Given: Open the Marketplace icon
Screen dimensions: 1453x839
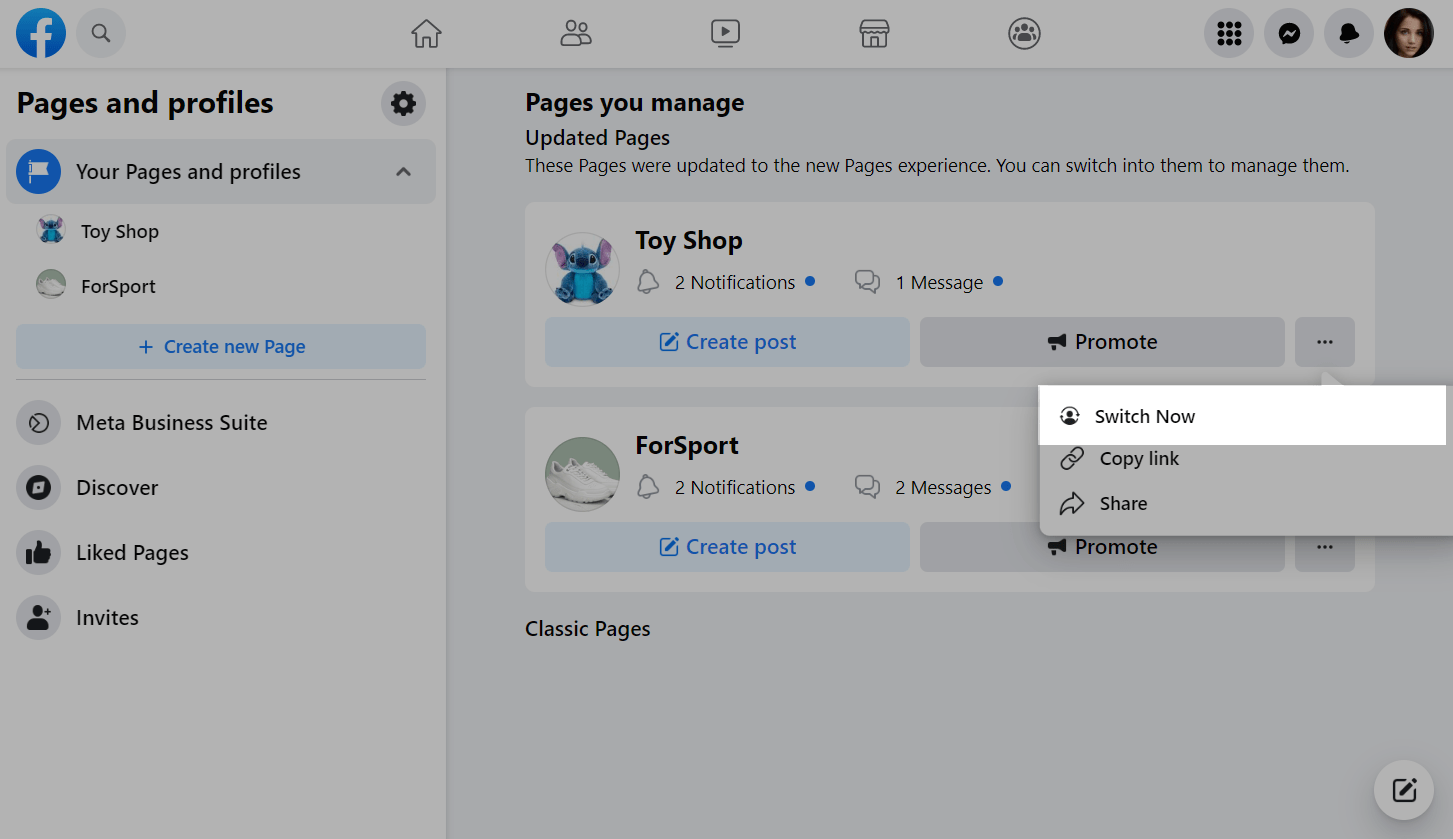Looking at the screenshot, I should pos(874,34).
